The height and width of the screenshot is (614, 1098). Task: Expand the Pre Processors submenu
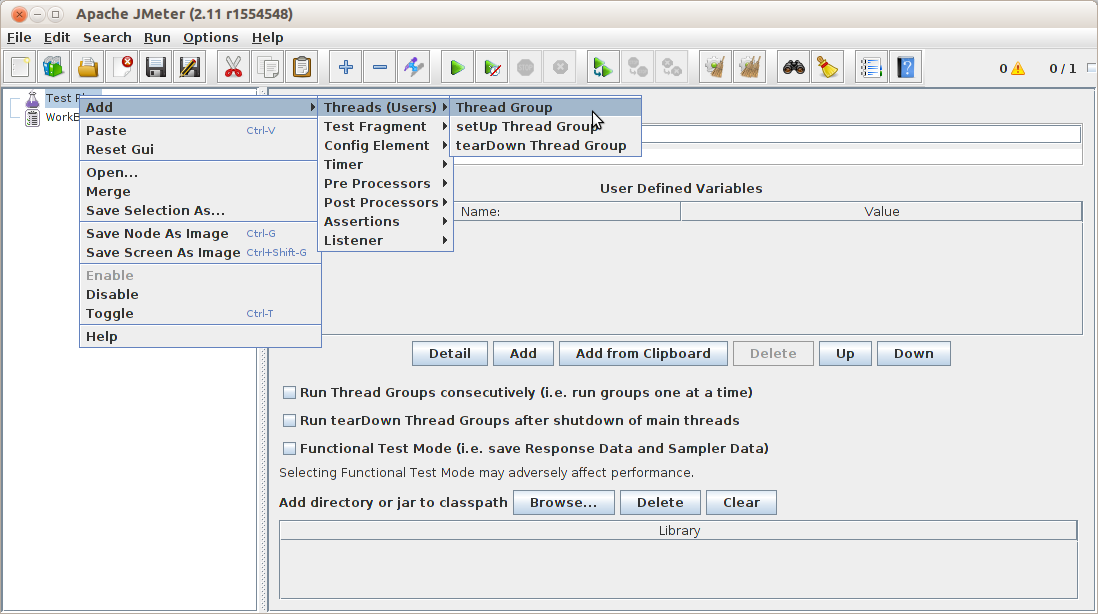pos(385,183)
